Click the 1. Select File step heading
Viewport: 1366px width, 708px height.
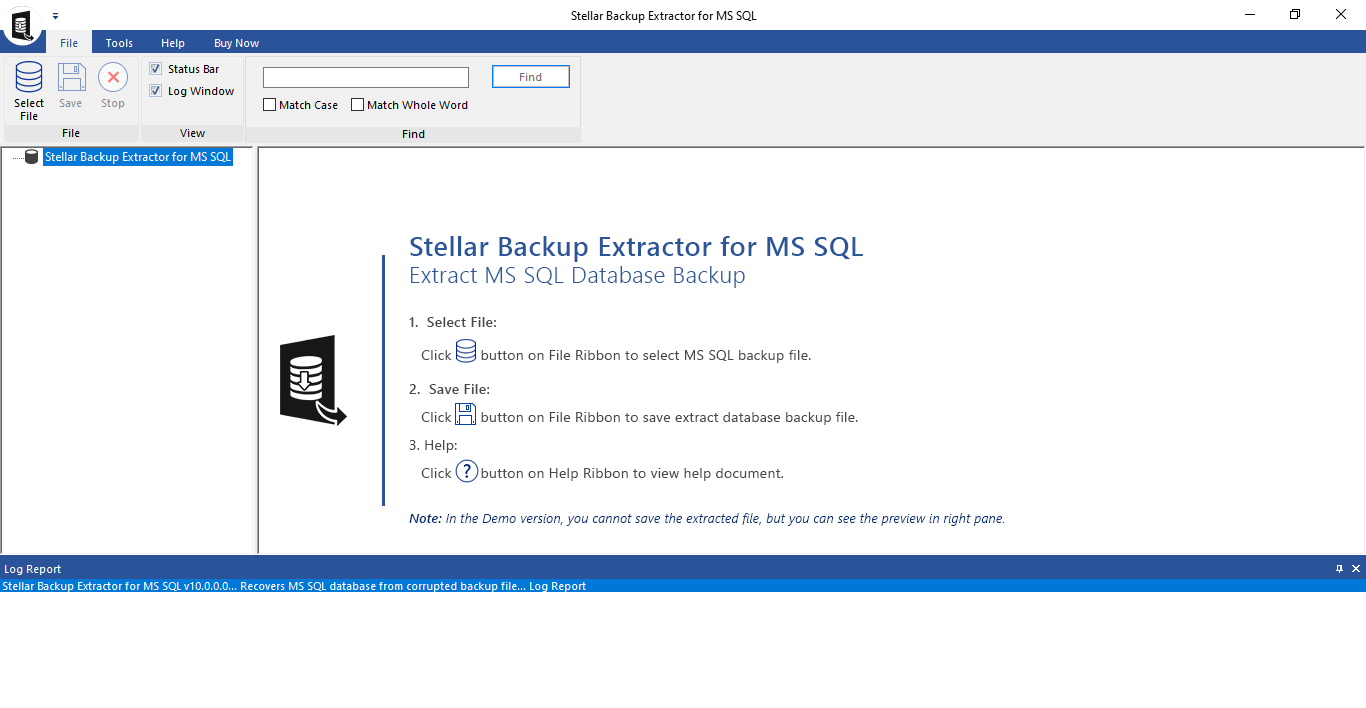click(x=453, y=322)
